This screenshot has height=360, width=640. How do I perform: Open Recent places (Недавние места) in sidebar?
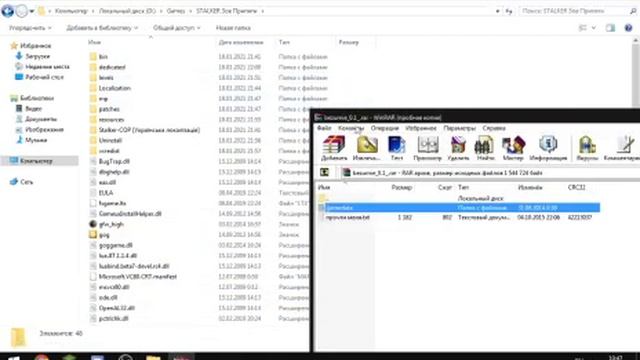pyautogui.click(x=42, y=67)
